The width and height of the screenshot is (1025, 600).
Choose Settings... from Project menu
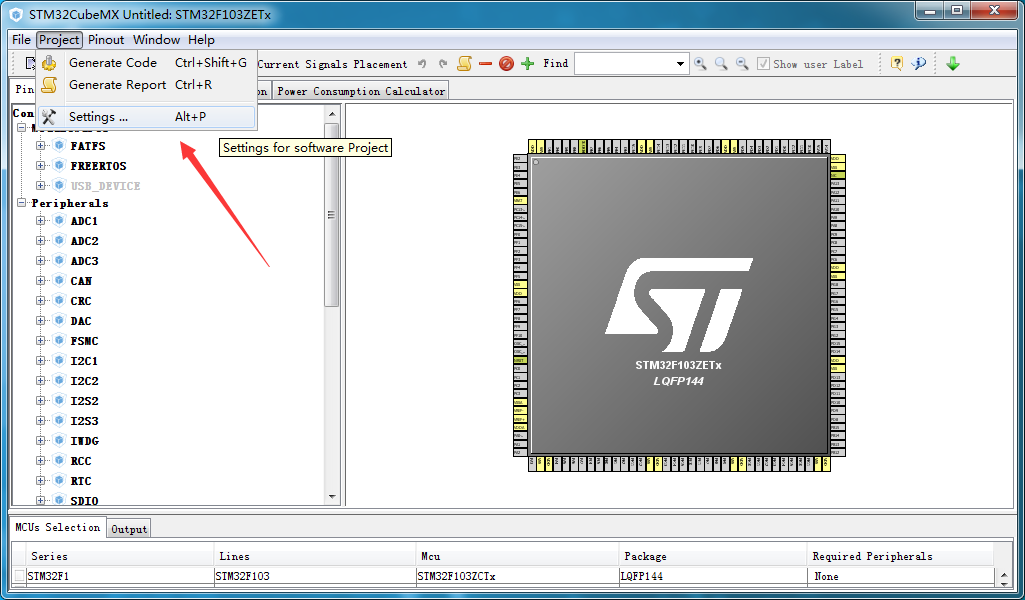(146, 116)
